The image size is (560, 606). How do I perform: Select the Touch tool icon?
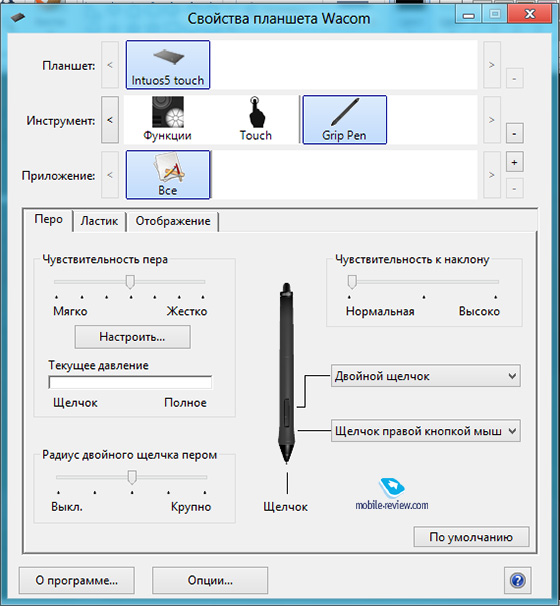coord(255,119)
